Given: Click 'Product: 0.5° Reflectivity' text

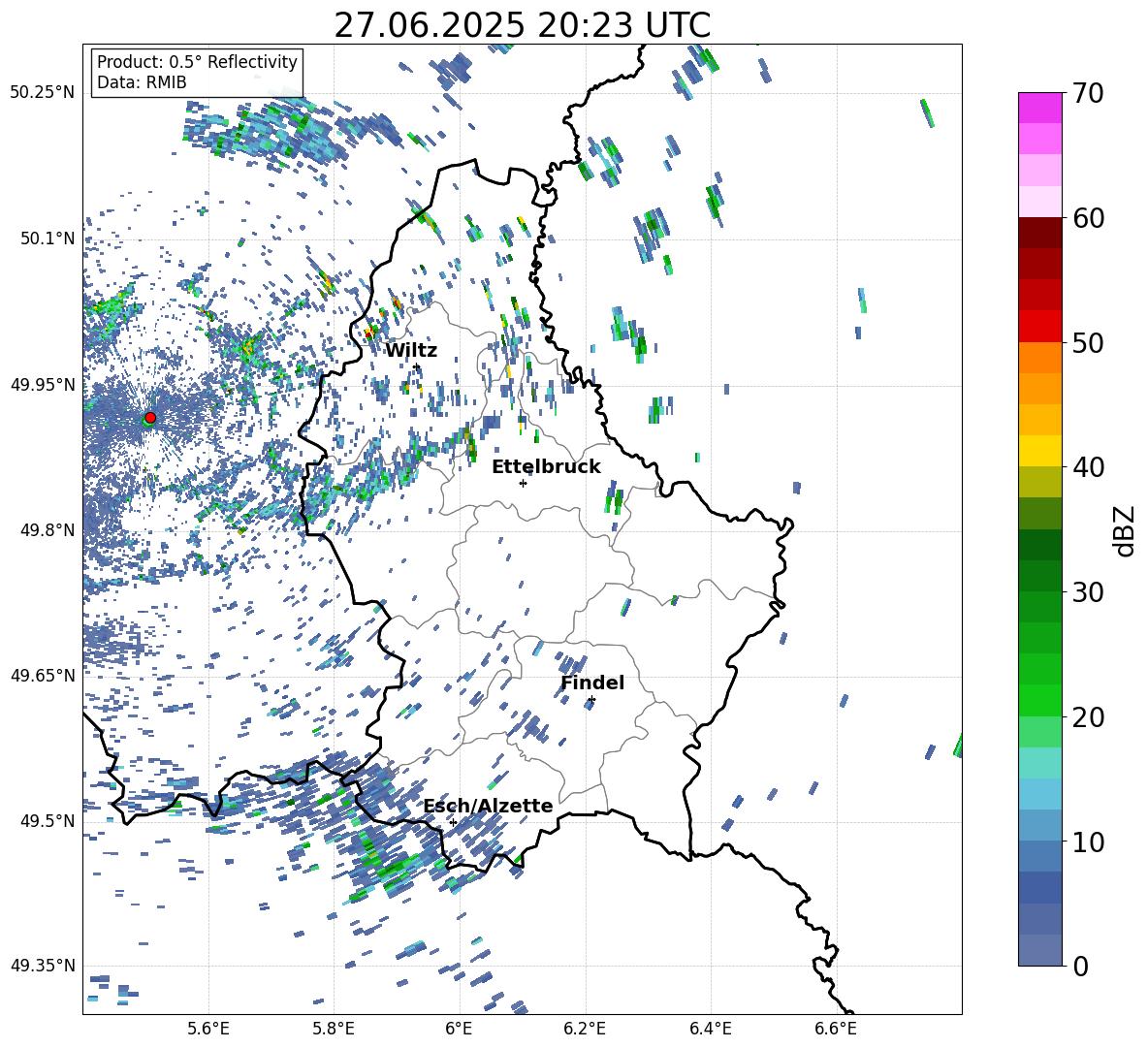Looking at the screenshot, I should pyautogui.click(x=197, y=62).
